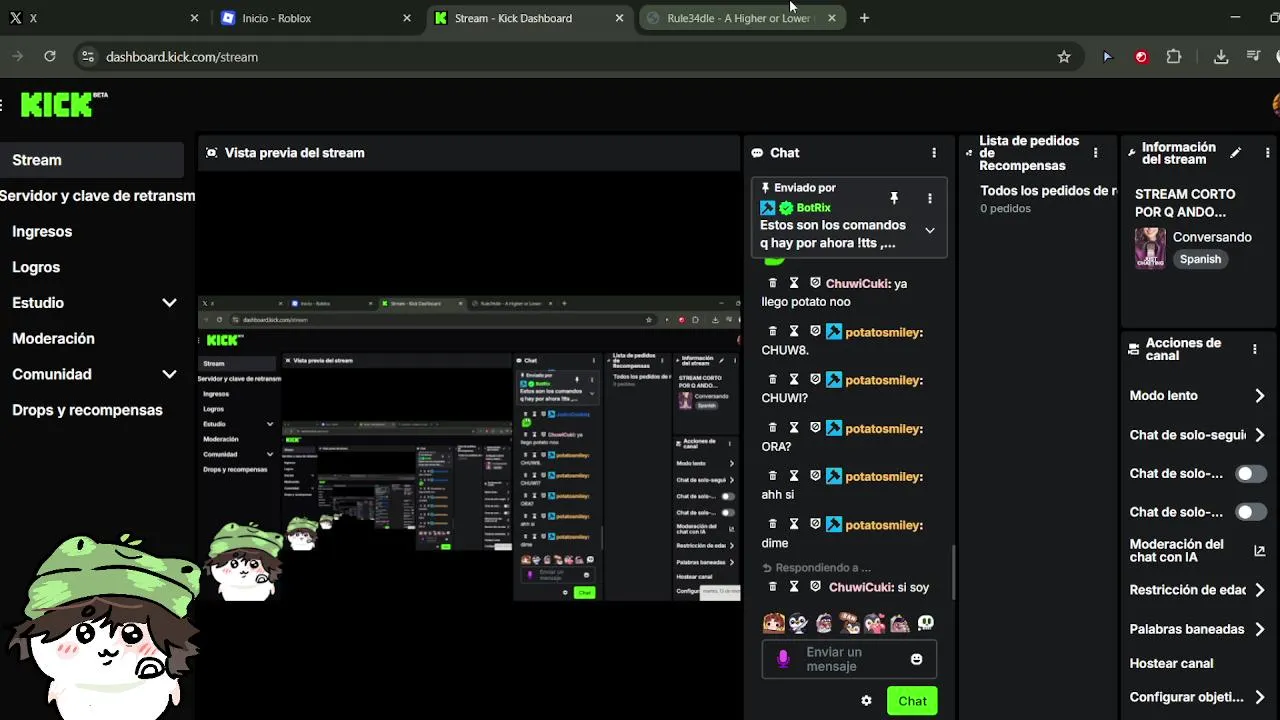The width and height of the screenshot is (1280, 720).
Task: Open Ingresos in the sidebar
Action: [42, 231]
